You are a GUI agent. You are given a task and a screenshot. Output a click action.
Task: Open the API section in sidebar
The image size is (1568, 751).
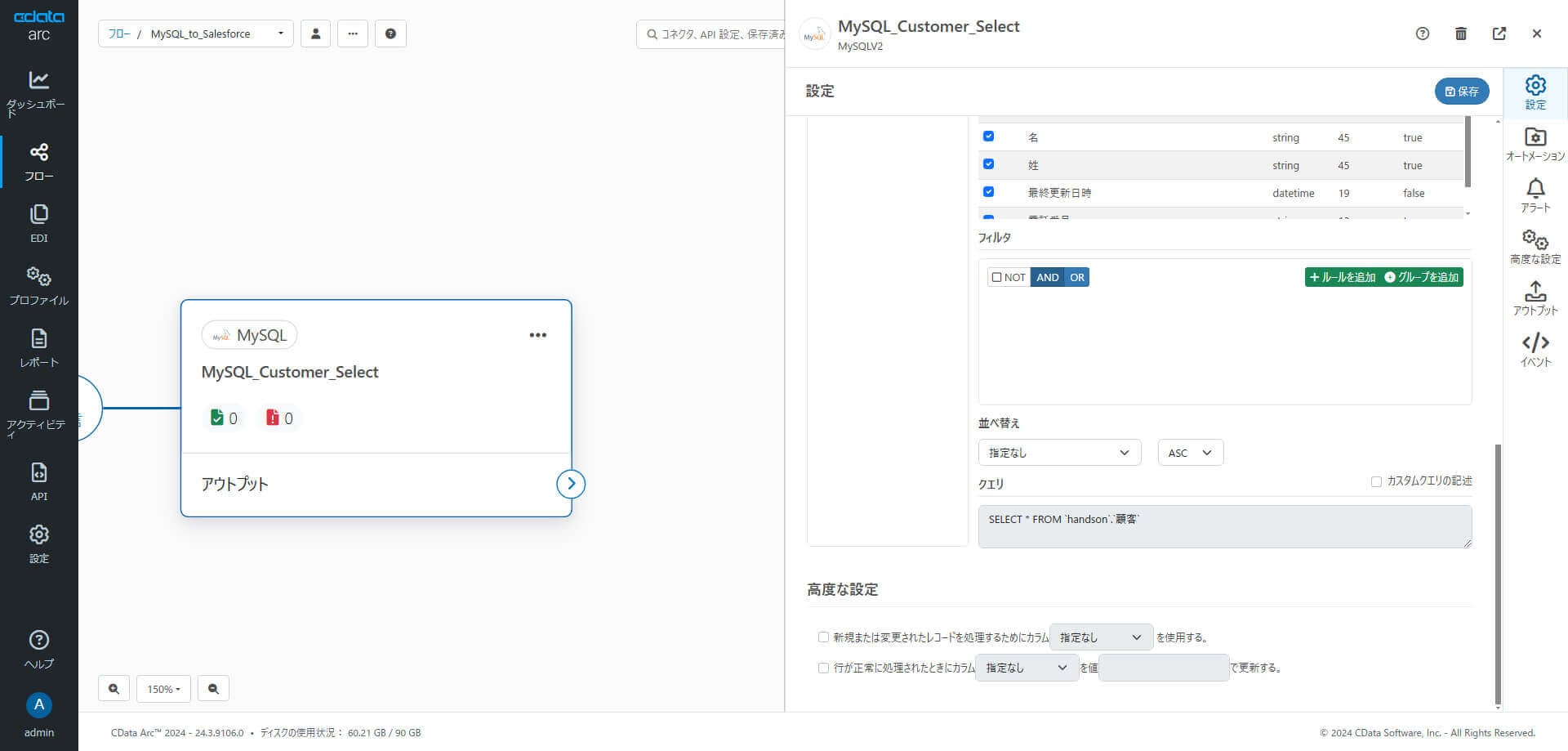point(38,482)
